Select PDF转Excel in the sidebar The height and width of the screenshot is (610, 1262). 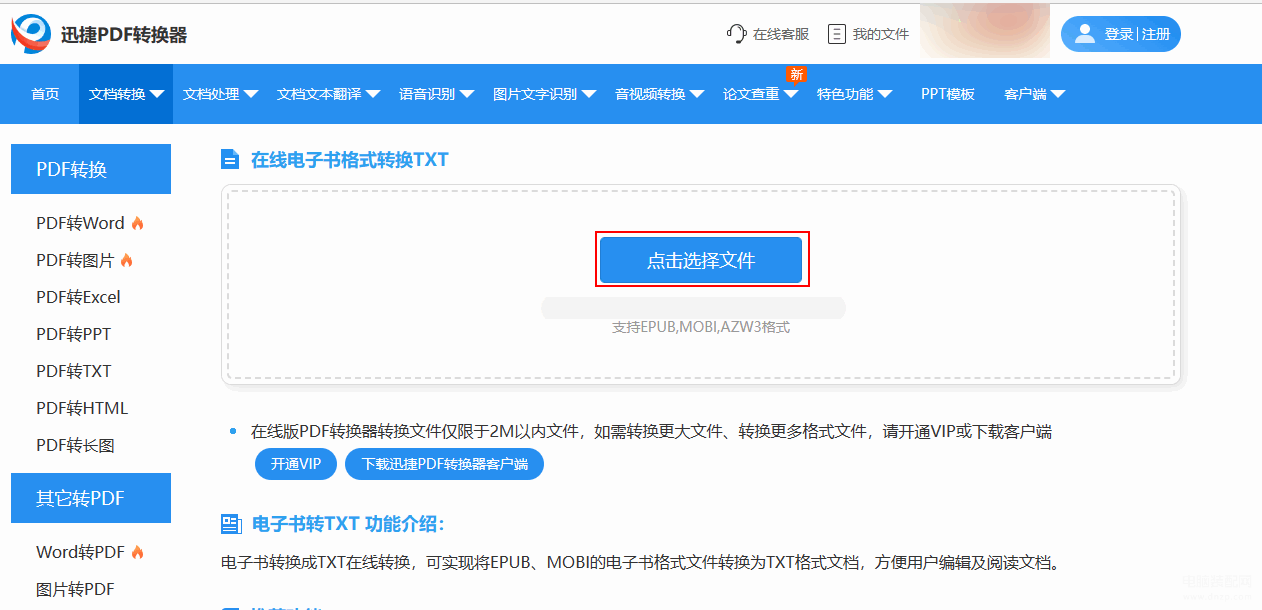click(78, 297)
